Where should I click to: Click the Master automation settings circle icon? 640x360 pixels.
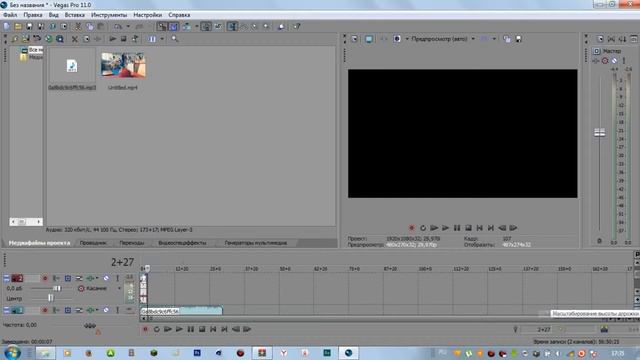point(605,60)
